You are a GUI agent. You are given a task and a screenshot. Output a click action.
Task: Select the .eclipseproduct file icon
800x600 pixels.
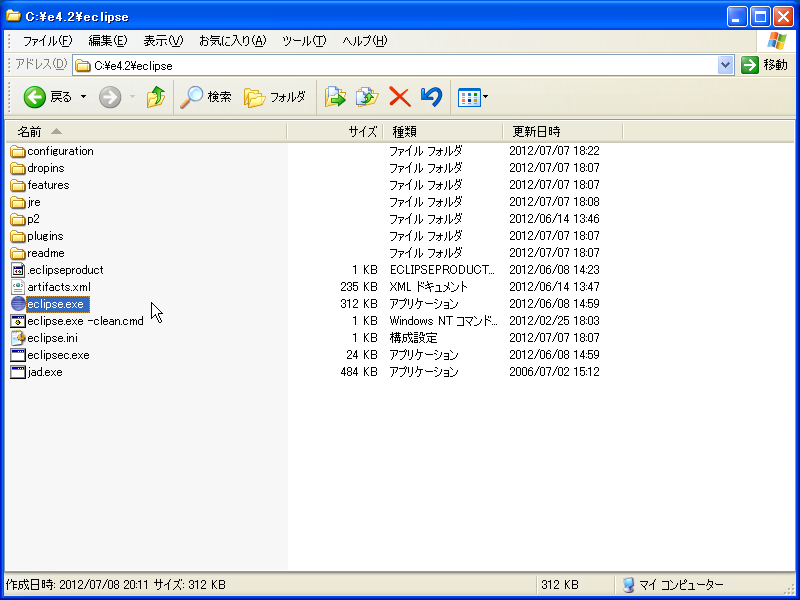point(18,270)
